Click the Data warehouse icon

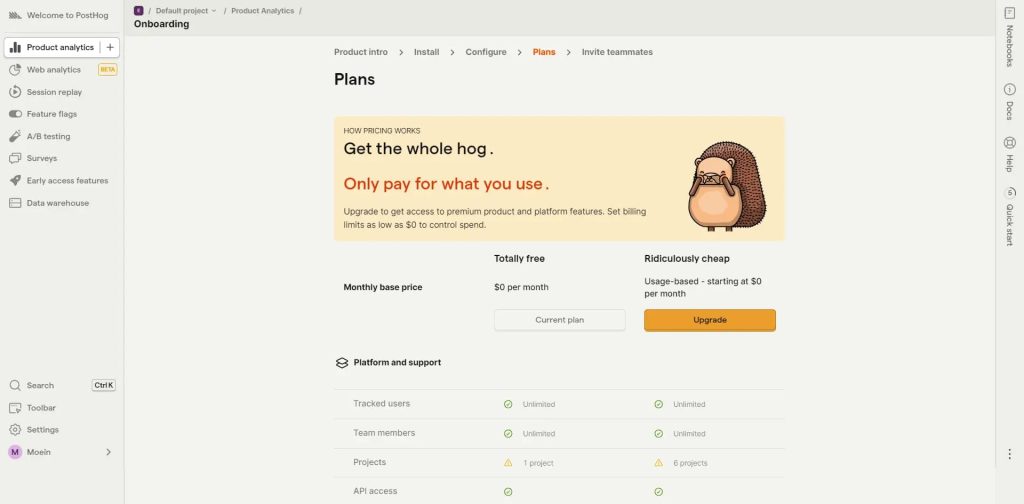click(x=15, y=203)
